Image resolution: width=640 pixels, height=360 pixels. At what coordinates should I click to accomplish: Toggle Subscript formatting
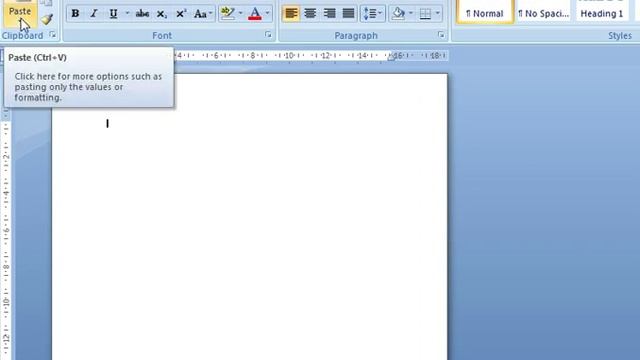pyautogui.click(x=162, y=13)
